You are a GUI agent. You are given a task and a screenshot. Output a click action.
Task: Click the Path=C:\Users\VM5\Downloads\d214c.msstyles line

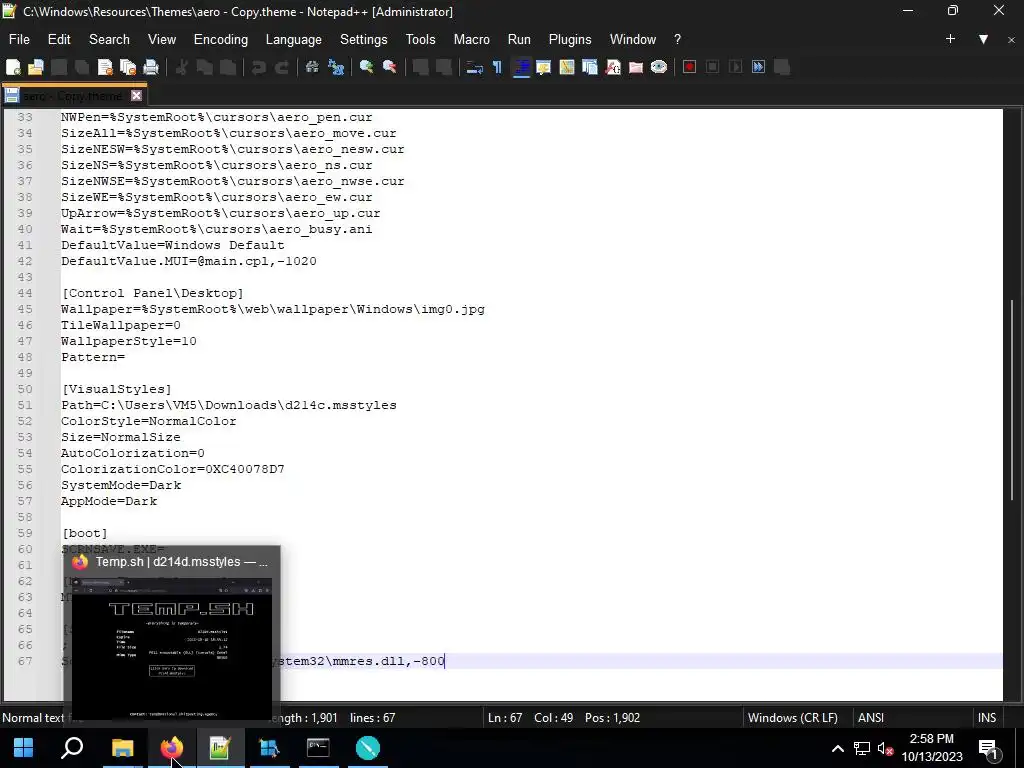[x=229, y=405]
